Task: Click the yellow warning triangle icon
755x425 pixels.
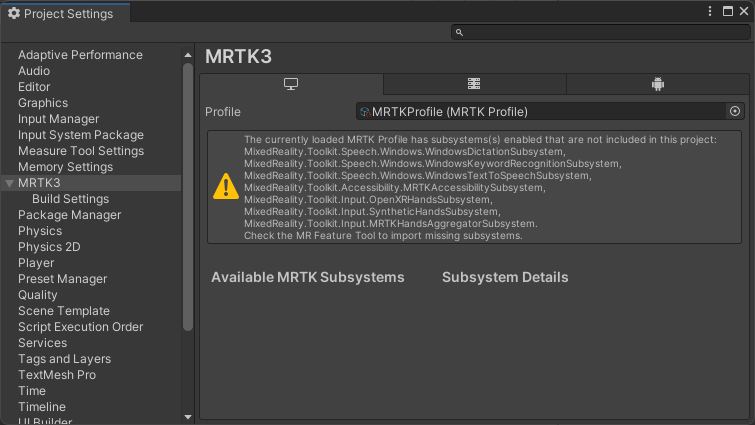Action: (x=226, y=186)
